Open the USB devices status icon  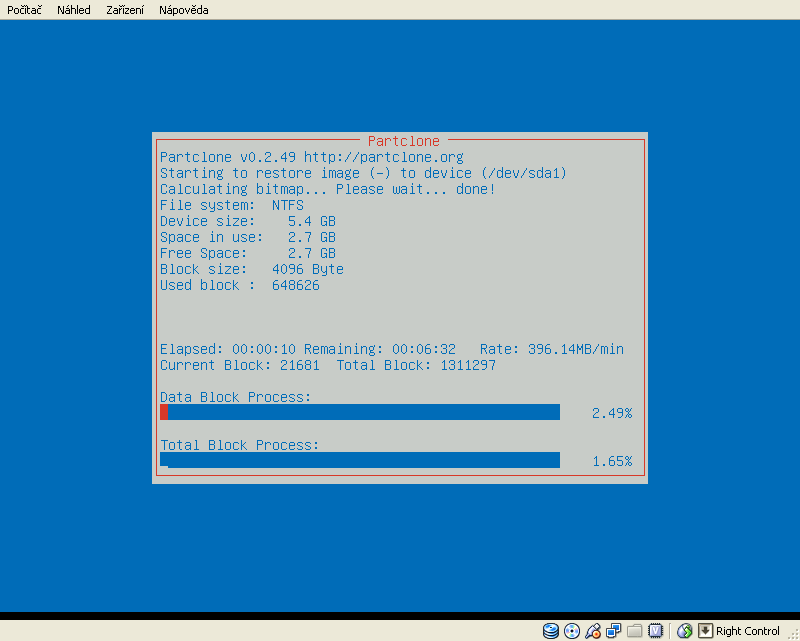coord(593,631)
